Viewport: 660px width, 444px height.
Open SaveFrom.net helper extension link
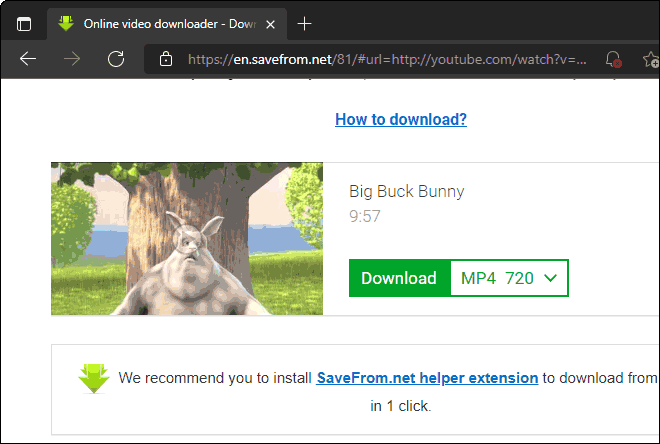[427, 378]
